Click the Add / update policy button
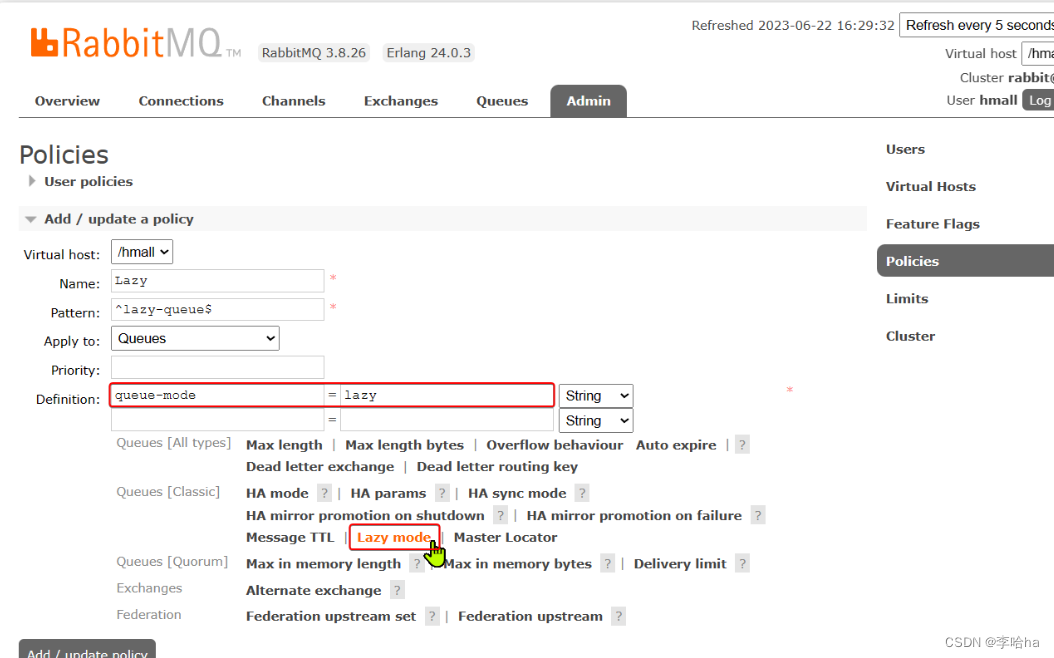 (87, 649)
